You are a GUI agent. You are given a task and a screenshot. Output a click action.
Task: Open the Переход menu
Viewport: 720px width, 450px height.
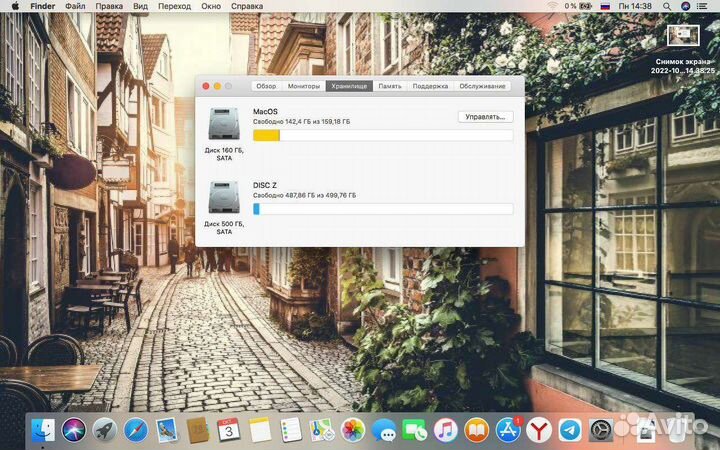pos(174,6)
